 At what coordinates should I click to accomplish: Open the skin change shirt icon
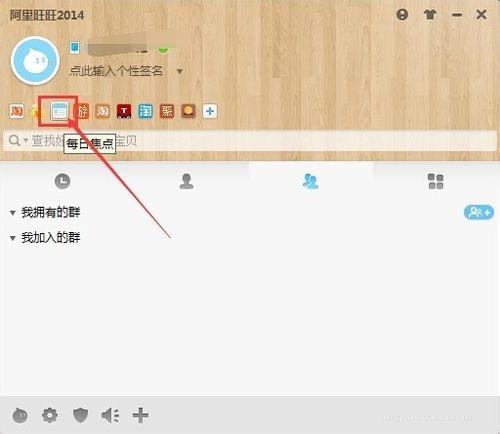pyautogui.click(x=430, y=15)
